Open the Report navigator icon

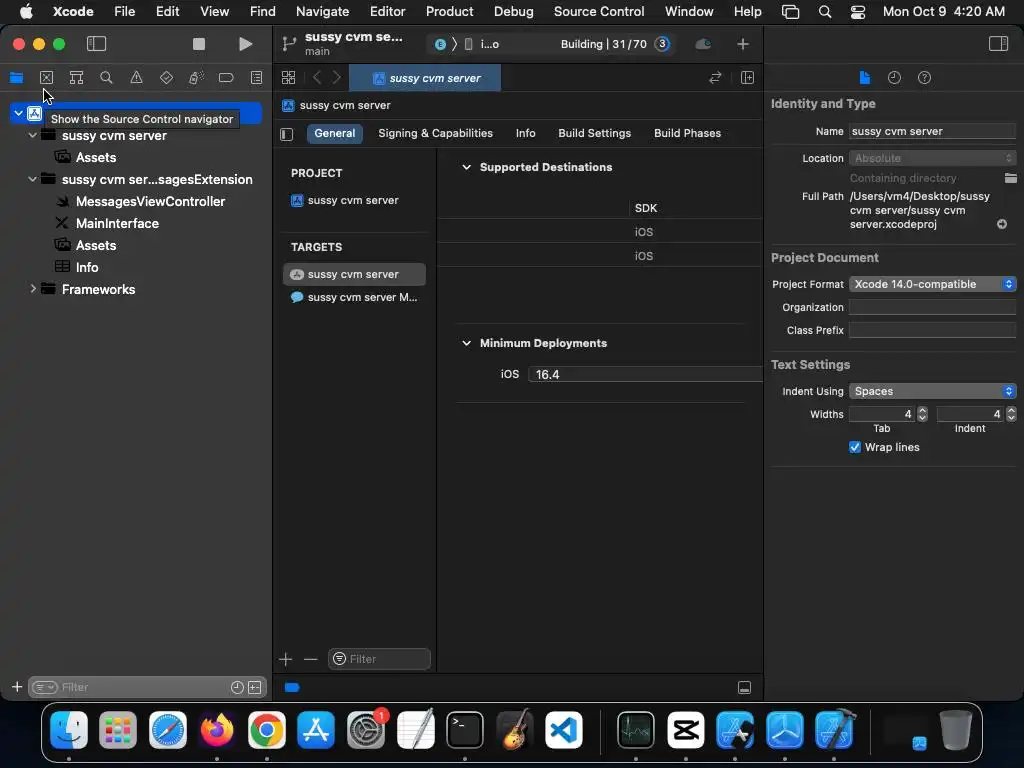257,78
